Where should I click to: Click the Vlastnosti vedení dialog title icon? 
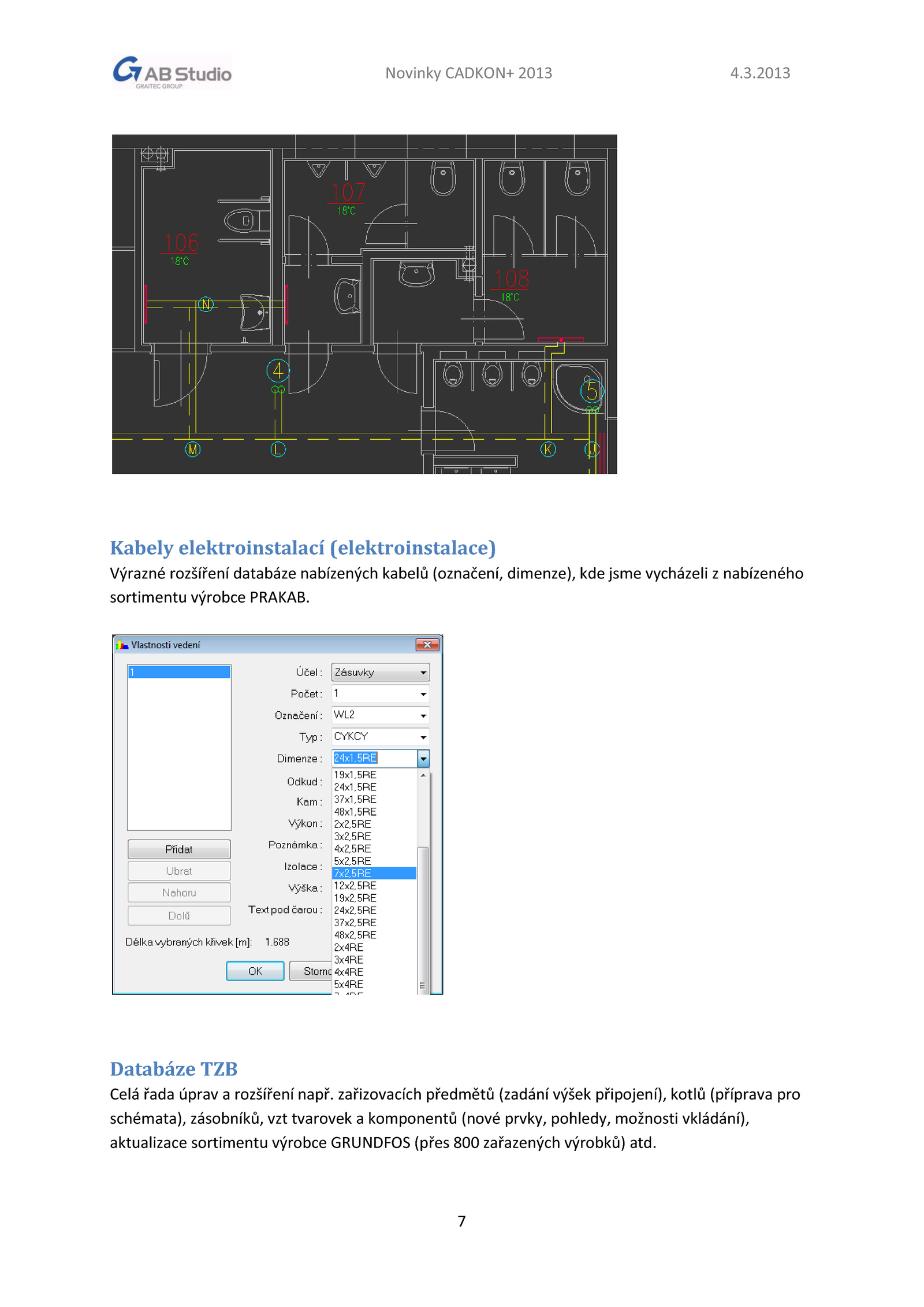pos(122,645)
